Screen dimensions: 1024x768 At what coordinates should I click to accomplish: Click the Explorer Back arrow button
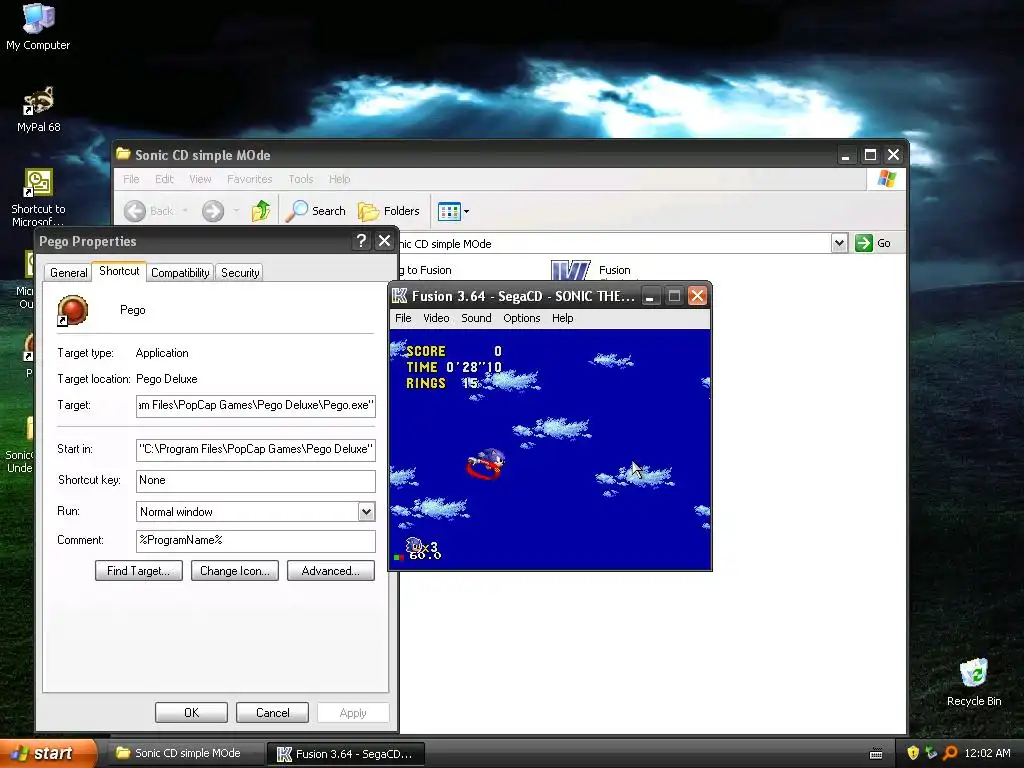[x=135, y=211]
